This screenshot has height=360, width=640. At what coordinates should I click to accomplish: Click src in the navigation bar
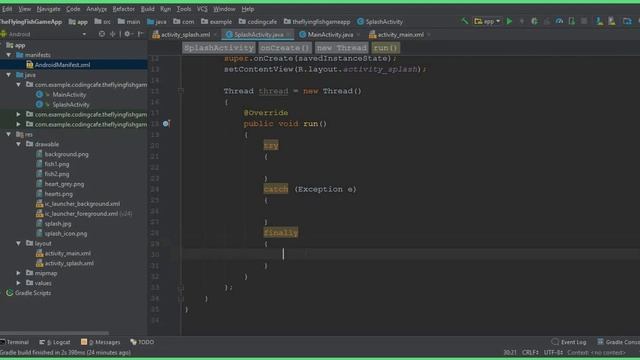point(102,22)
